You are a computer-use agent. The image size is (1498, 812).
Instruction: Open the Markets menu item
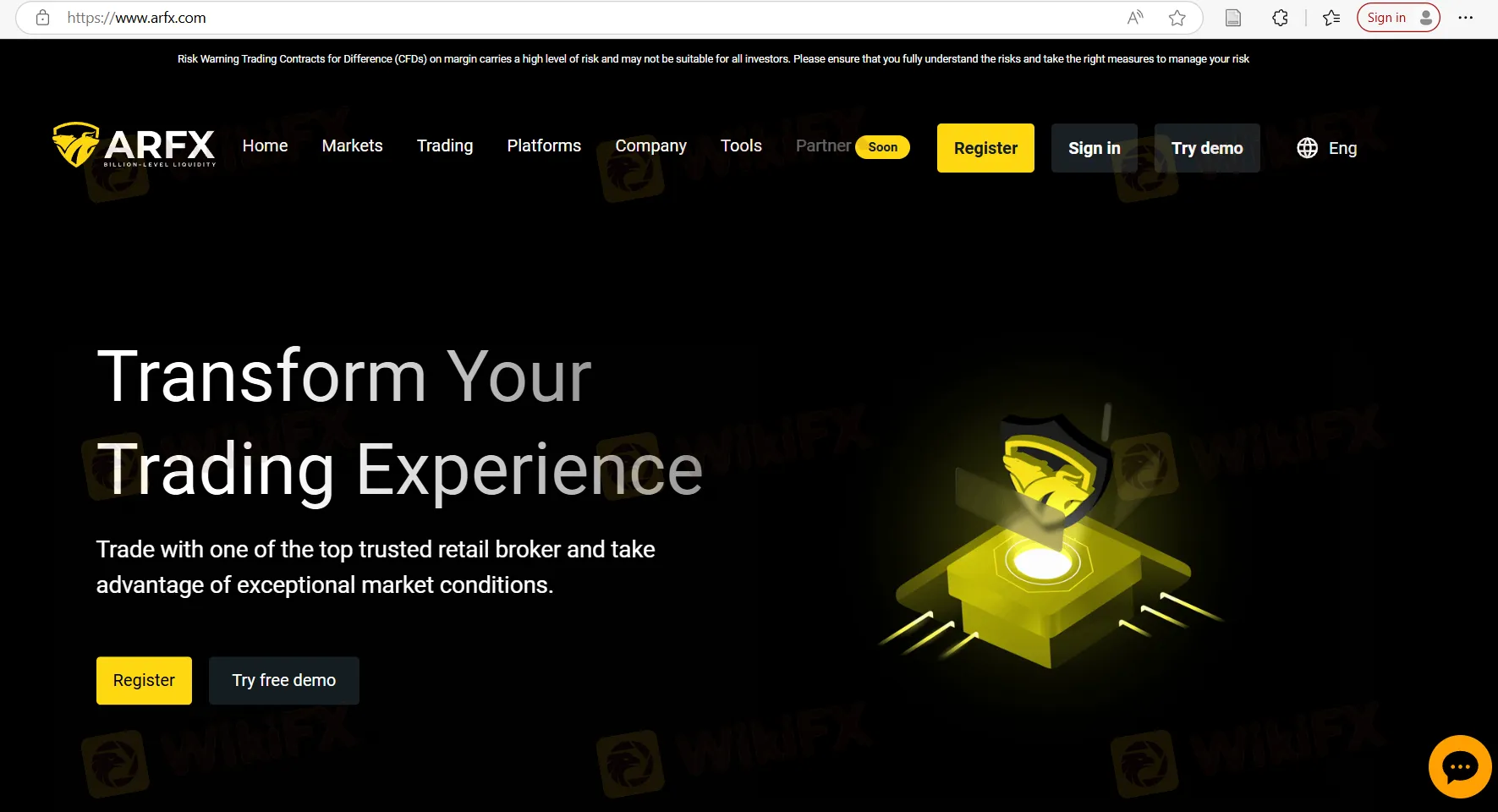tap(352, 145)
